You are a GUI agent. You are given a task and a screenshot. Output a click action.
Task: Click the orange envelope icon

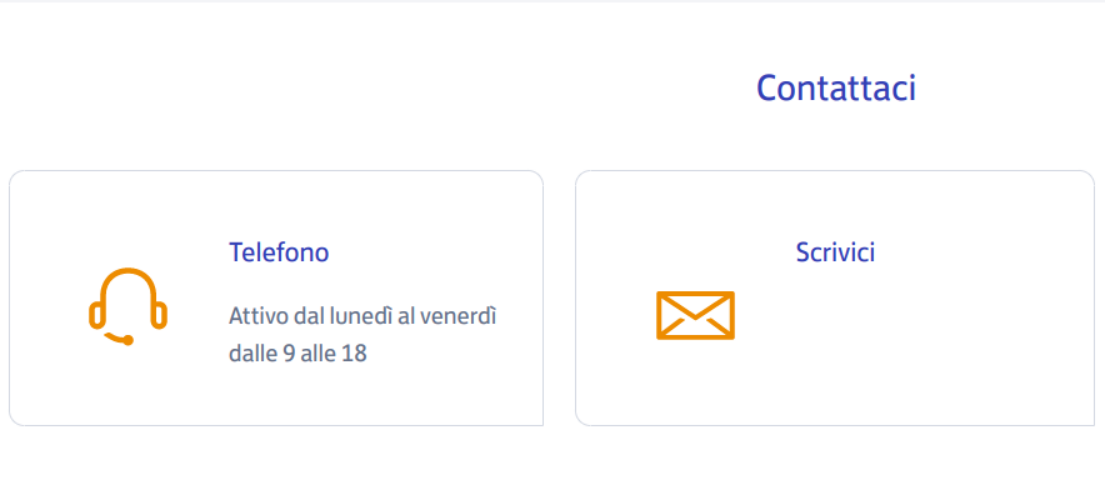695,315
